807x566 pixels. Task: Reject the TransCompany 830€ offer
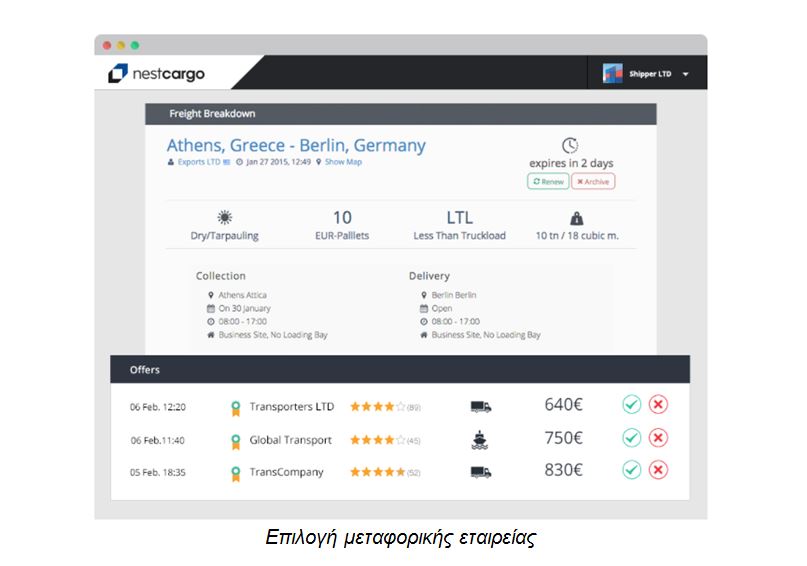coord(658,470)
